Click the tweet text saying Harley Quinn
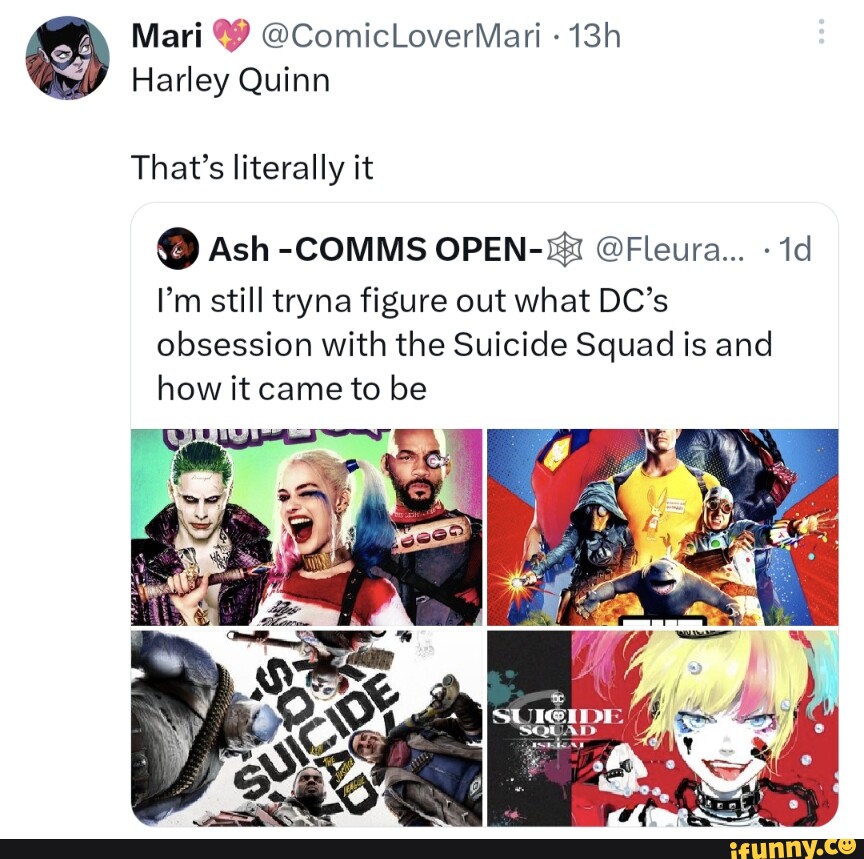This screenshot has width=864, height=859. pos(229,80)
